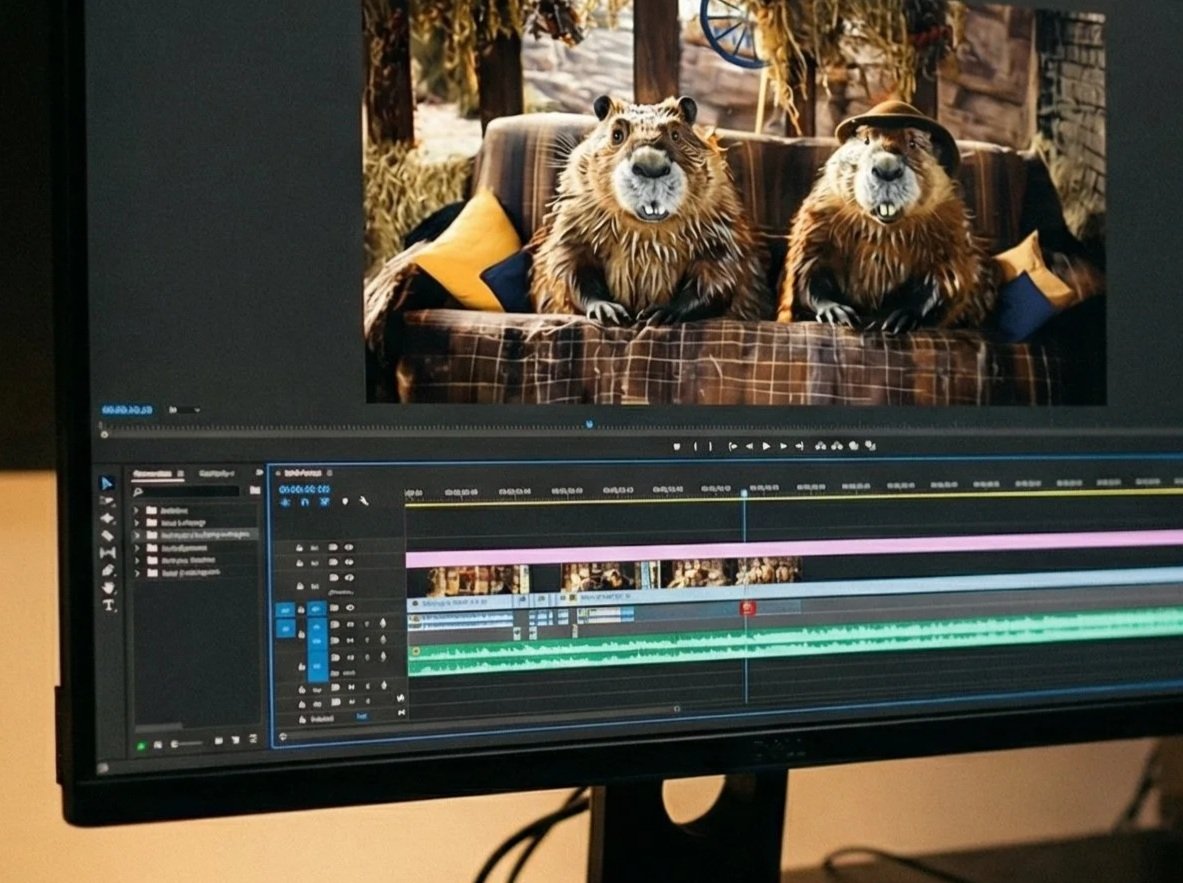Click the Go to Out point button
Screen dimensions: 1183x883
click(x=799, y=446)
